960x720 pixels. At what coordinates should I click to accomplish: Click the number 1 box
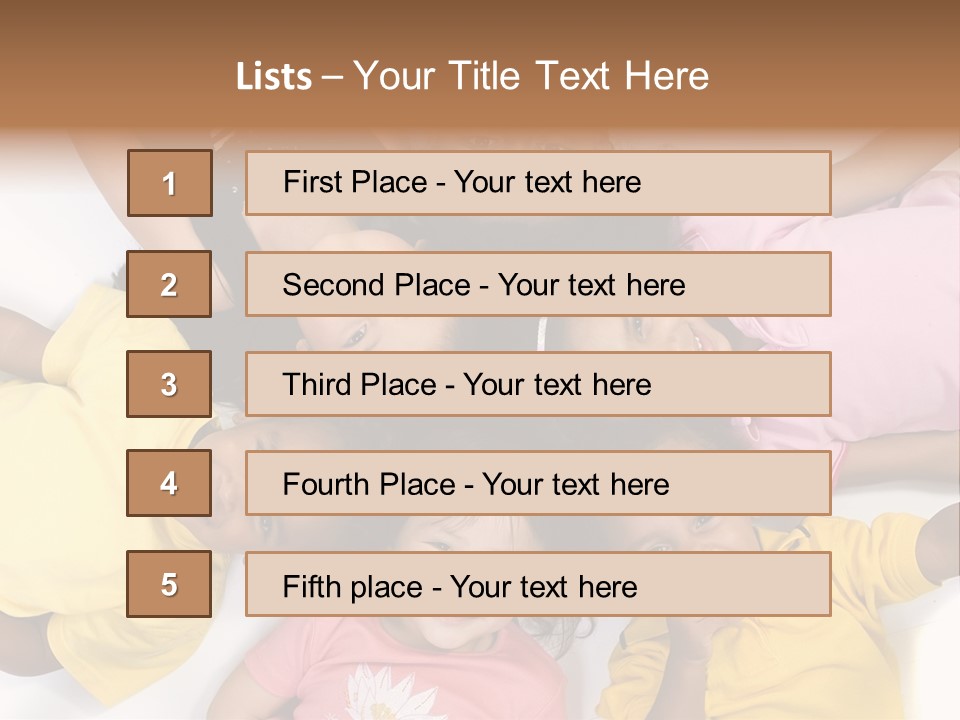[x=169, y=183]
